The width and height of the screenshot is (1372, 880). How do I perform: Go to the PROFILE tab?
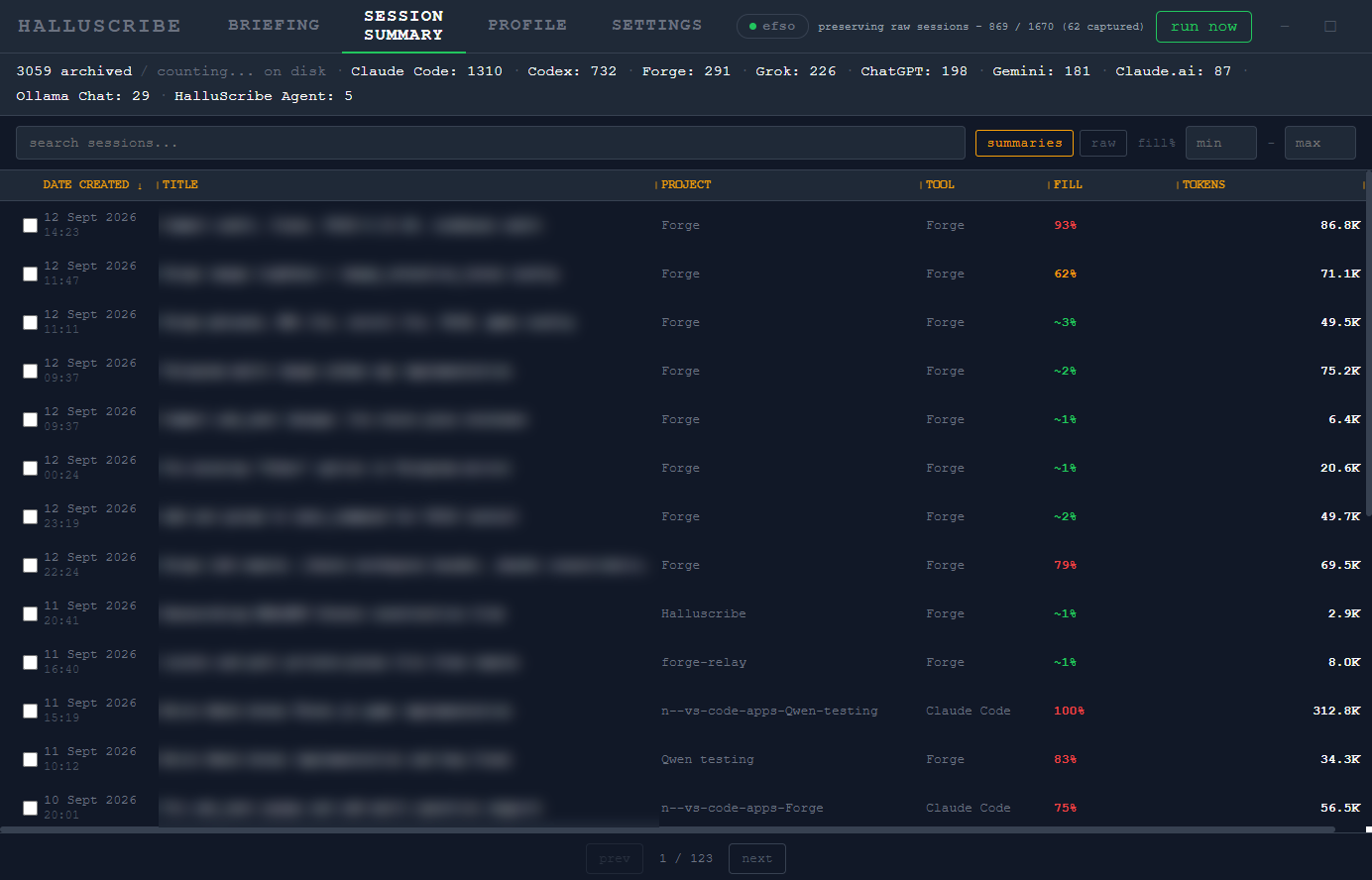tap(527, 25)
